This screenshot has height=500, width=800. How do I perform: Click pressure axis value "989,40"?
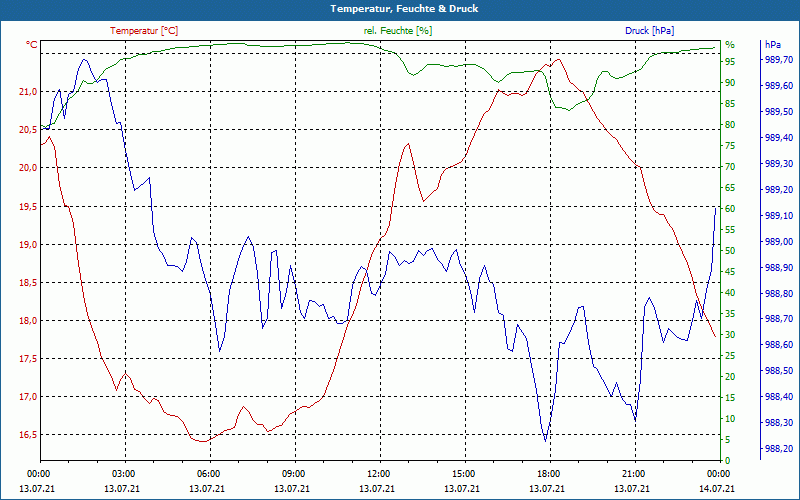[779, 138]
